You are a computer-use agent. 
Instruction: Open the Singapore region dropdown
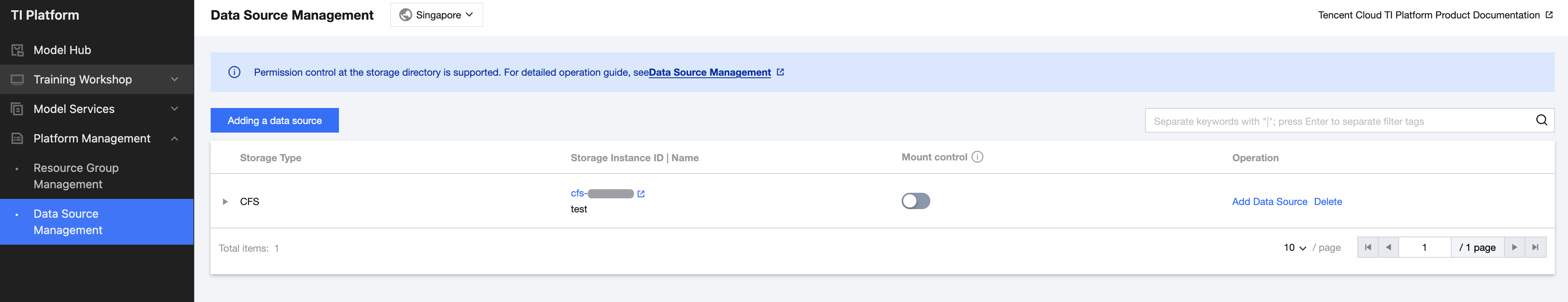[436, 15]
